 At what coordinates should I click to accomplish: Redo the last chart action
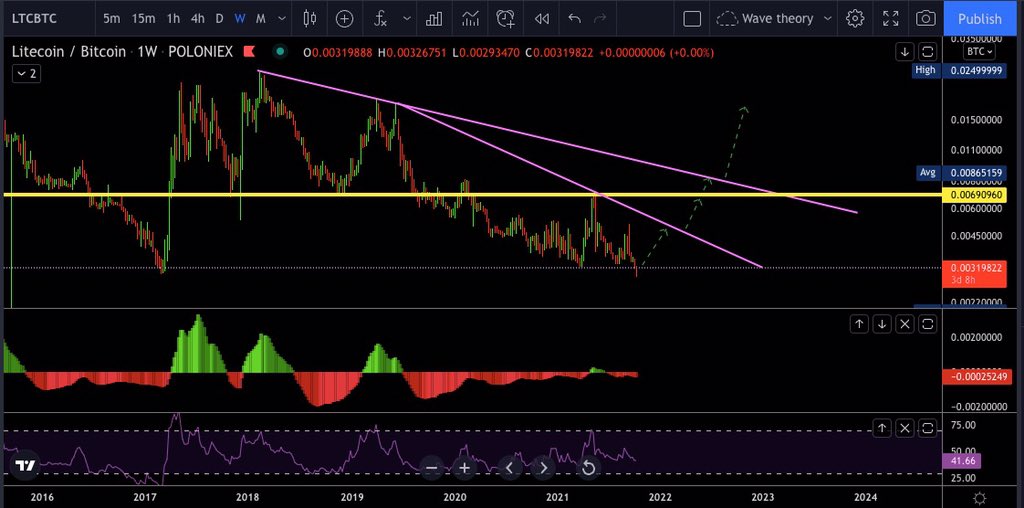[x=600, y=19]
